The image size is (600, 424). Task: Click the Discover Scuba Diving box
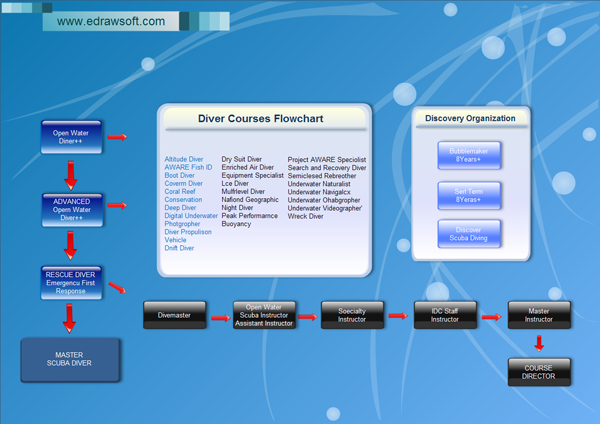click(469, 234)
